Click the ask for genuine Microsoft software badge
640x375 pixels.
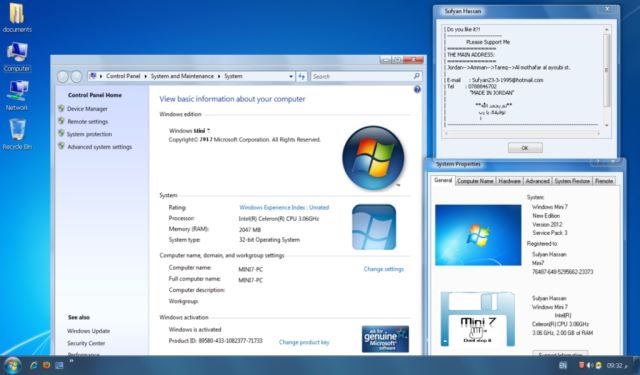pos(385,339)
